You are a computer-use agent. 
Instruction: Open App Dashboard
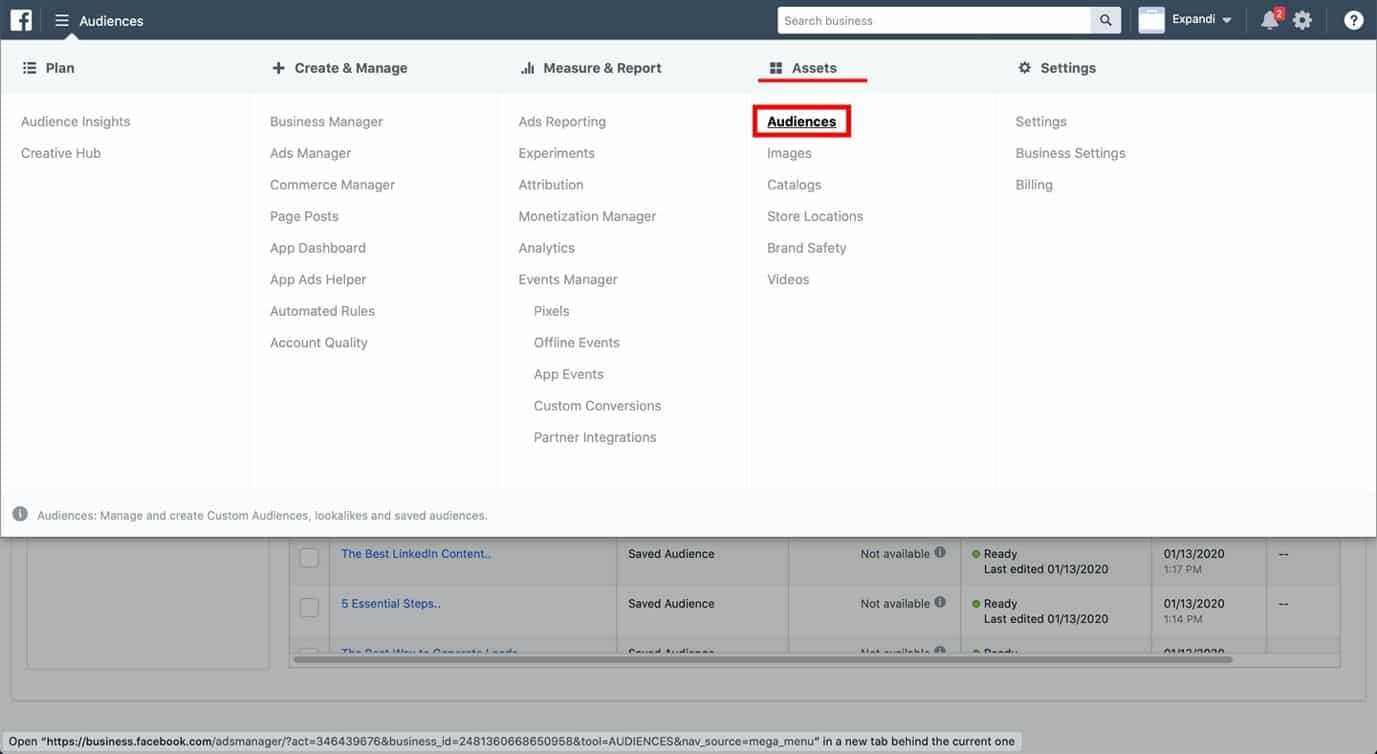point(318,248)
